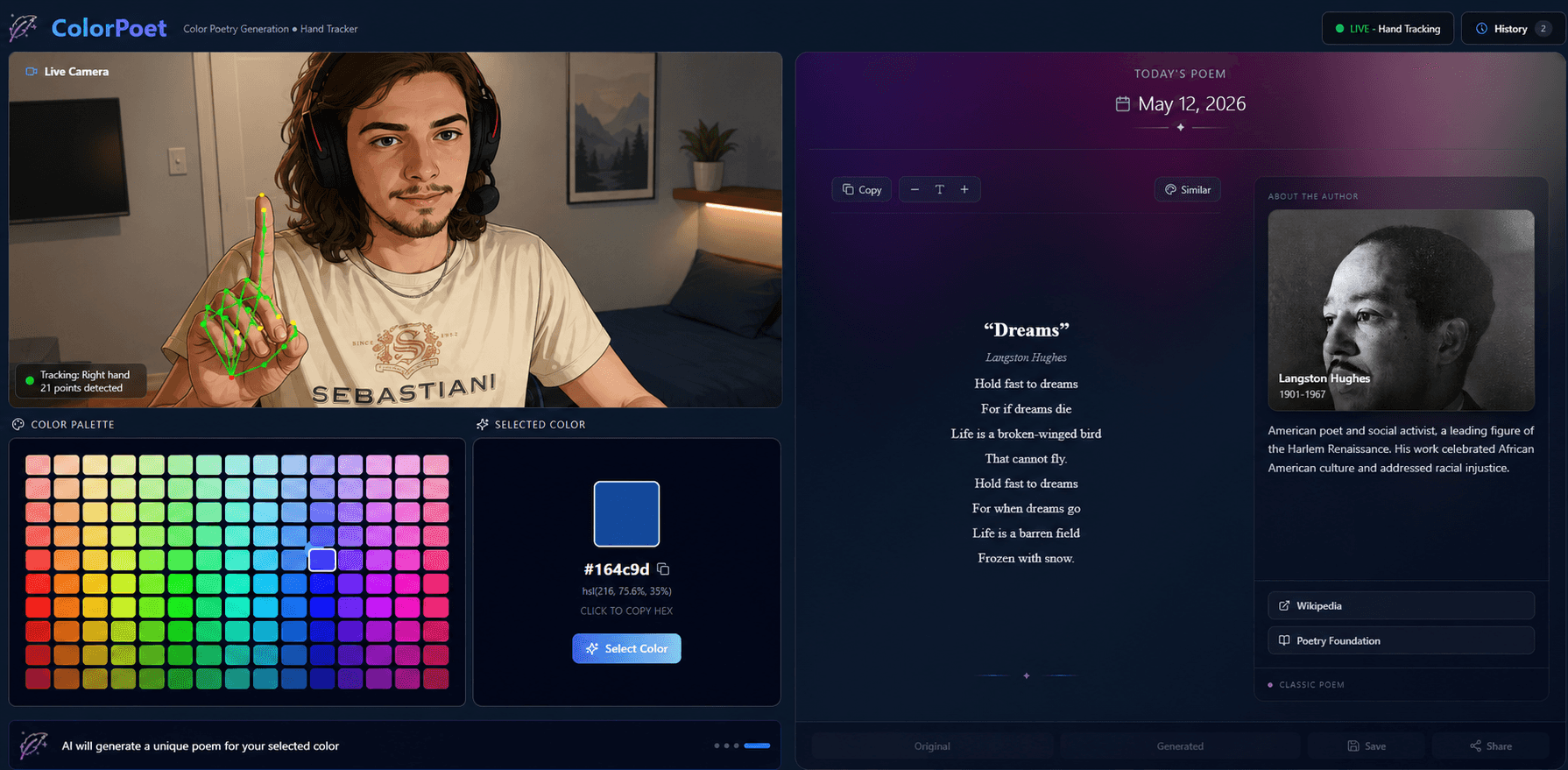Click the feather icon in the AI poem bar

click(33, 745)
